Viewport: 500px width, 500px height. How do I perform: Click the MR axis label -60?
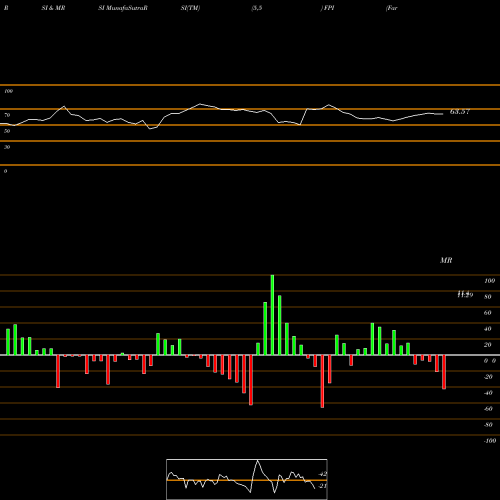coord(488,409)
